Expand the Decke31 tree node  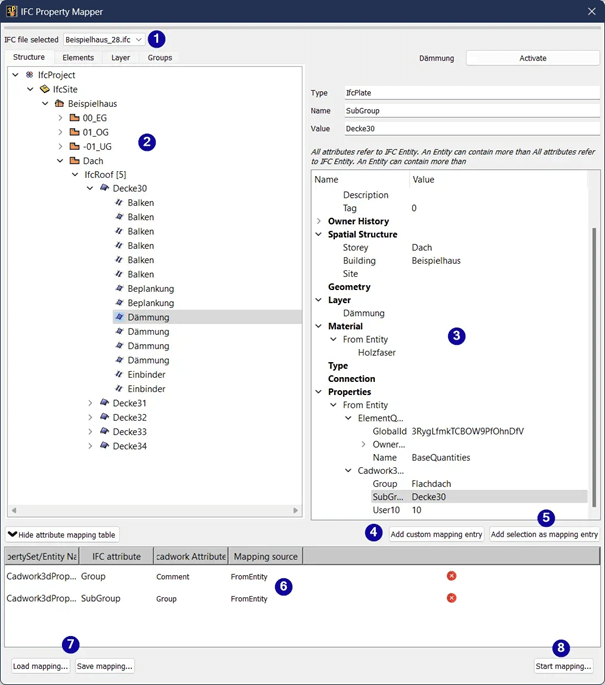pos(90,403)
